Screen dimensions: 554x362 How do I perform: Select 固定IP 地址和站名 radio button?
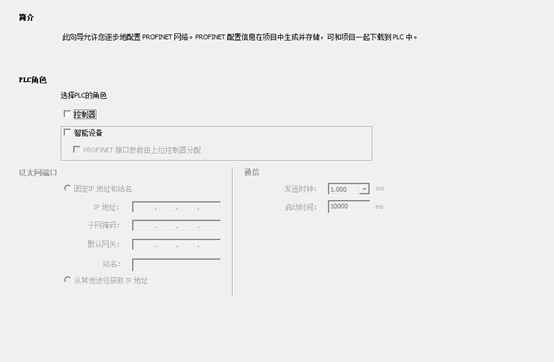[67, 188]
